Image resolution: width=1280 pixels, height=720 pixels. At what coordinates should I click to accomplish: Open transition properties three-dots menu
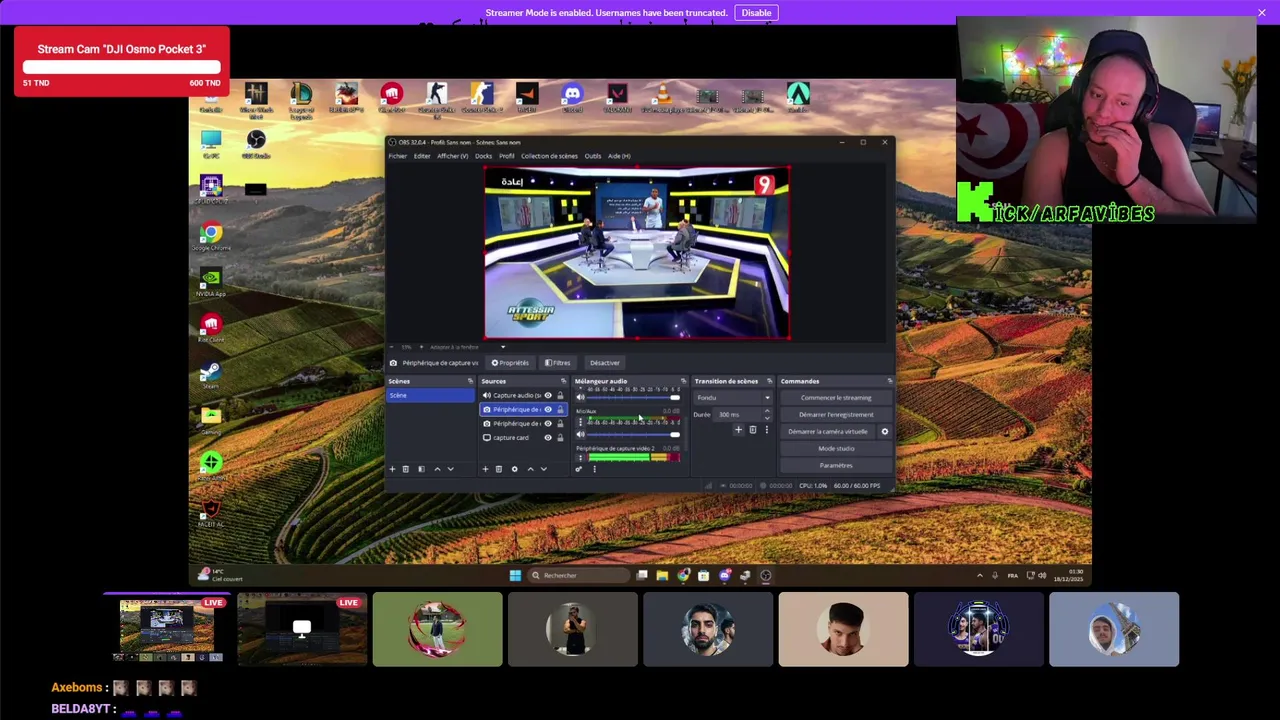766,430
